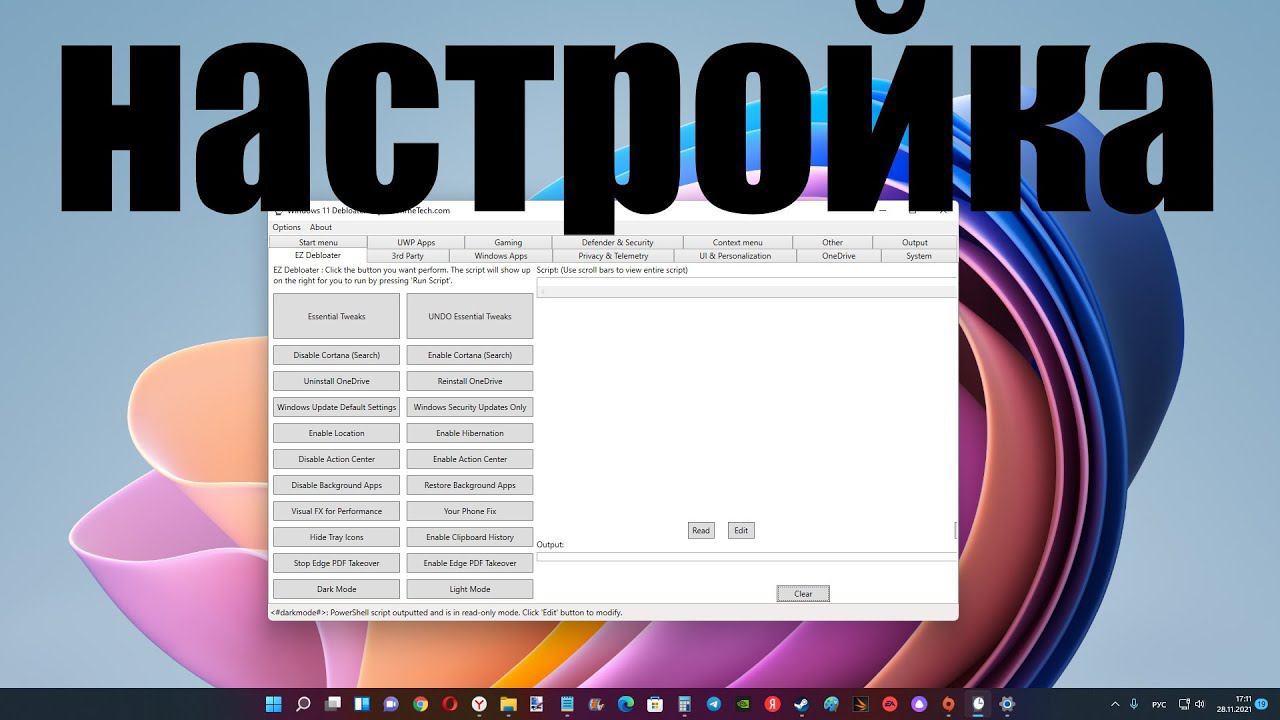The width and height of the screenshot is (1280, 720).
Task: Open Google Chrome from the taskbar
Action: tap(420, 704)
